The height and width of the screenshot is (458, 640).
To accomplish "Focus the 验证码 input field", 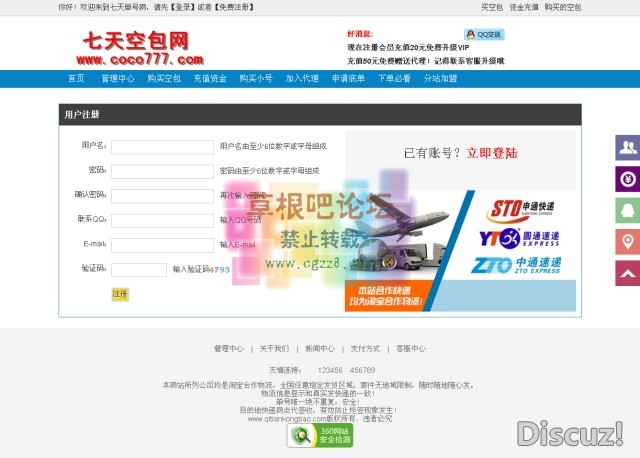I will point(139,269).
